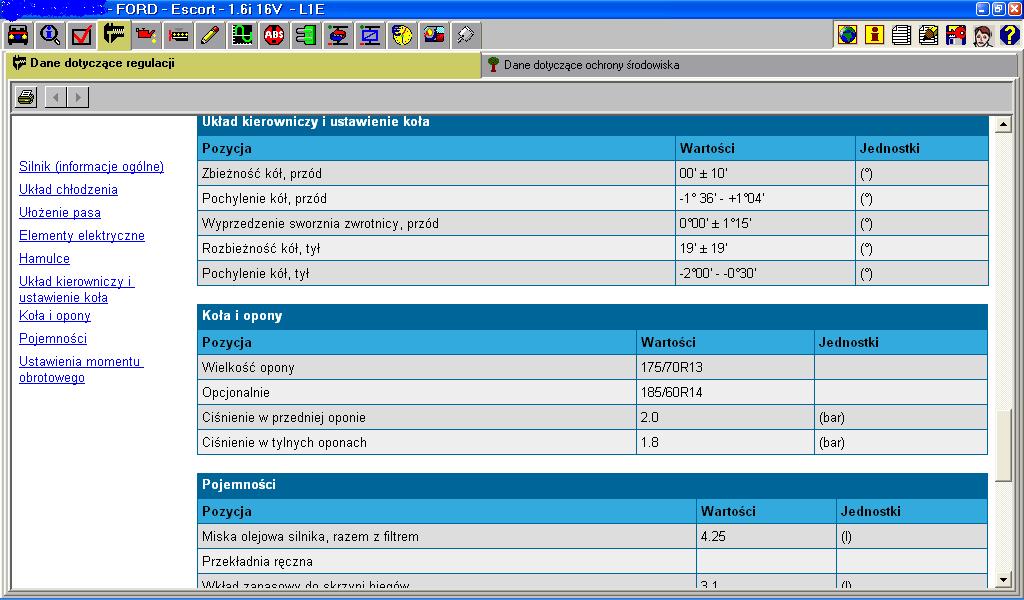Open the Elementy elektryczne section link
1024x600 pixels.
tap(81, 236)
